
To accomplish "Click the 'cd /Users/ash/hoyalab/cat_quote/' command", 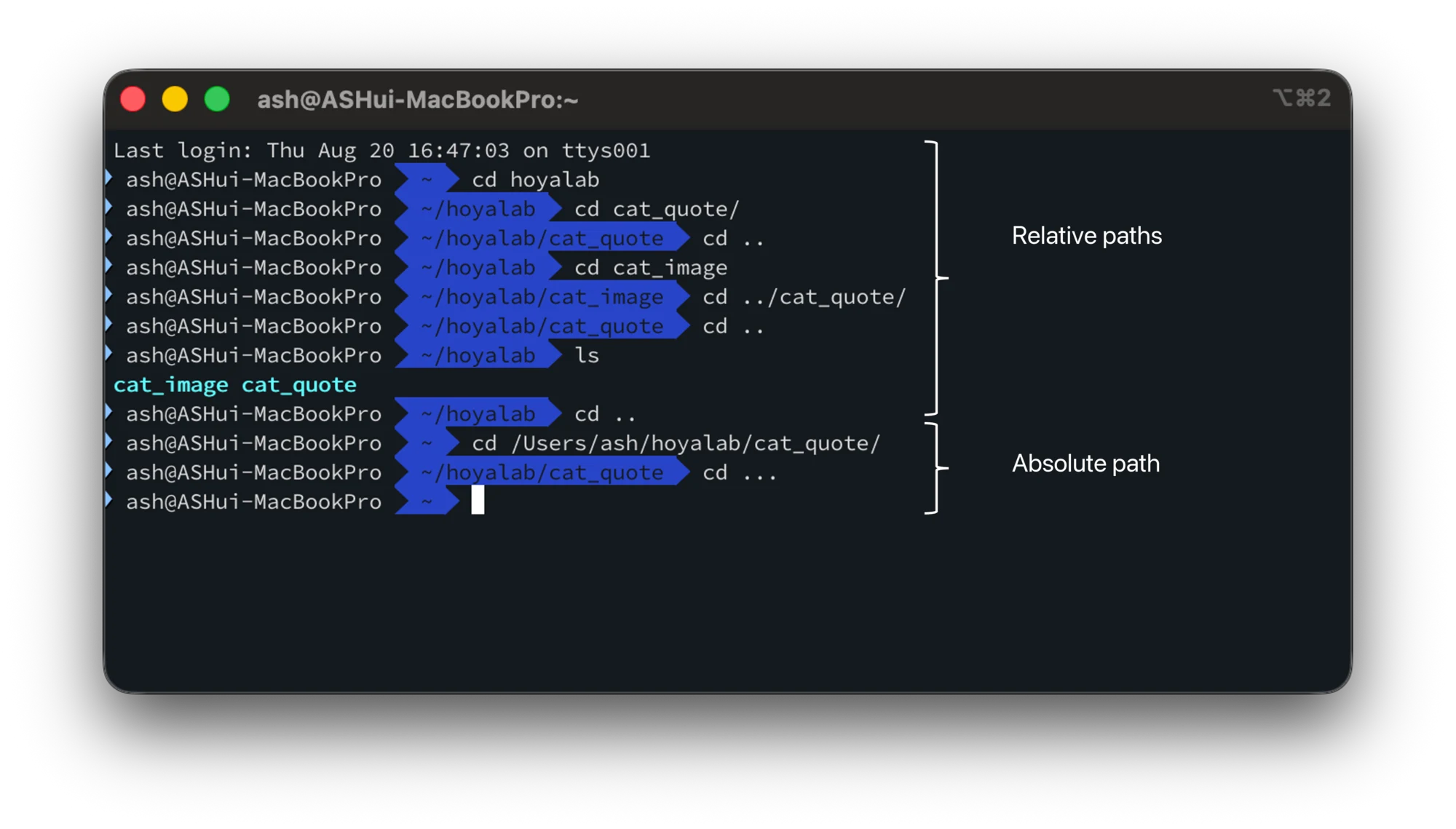I will point(676,443).
